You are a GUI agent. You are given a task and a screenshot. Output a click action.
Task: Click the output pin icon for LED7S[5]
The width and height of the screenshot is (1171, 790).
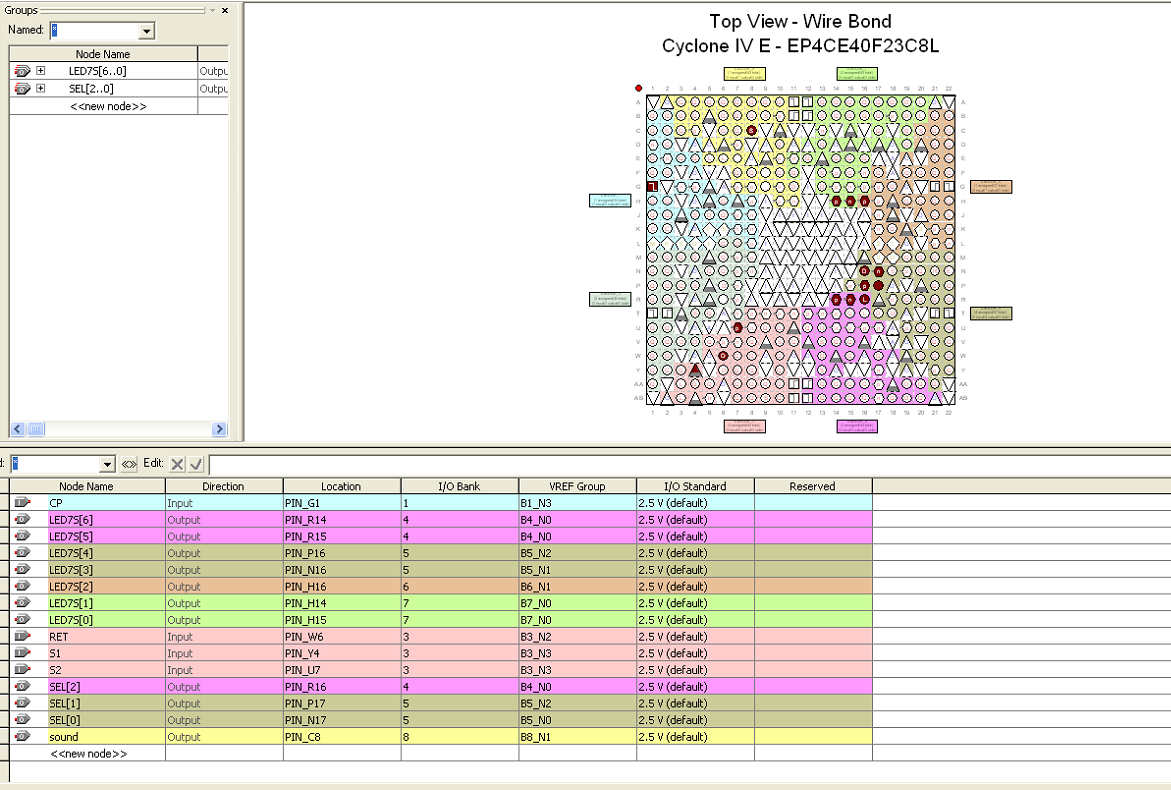[x=22, y=536]
